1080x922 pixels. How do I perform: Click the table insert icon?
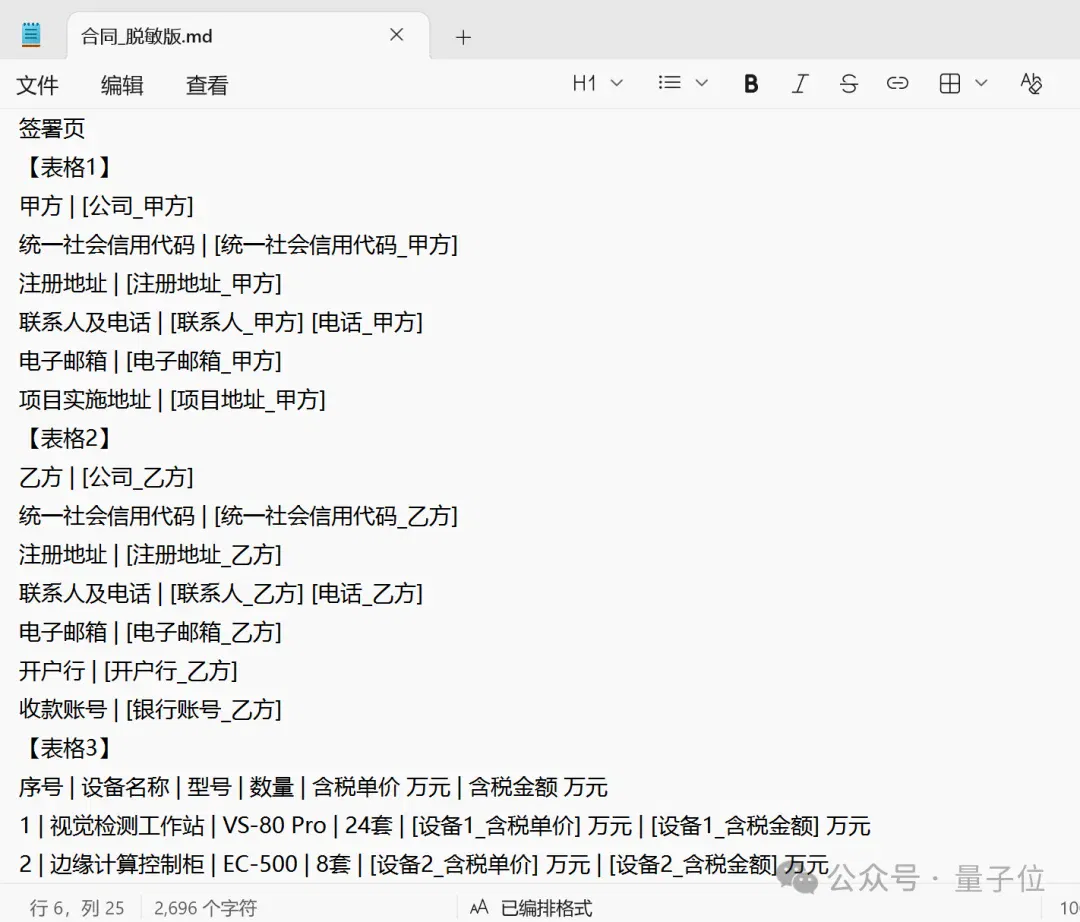tap(950, 83)
